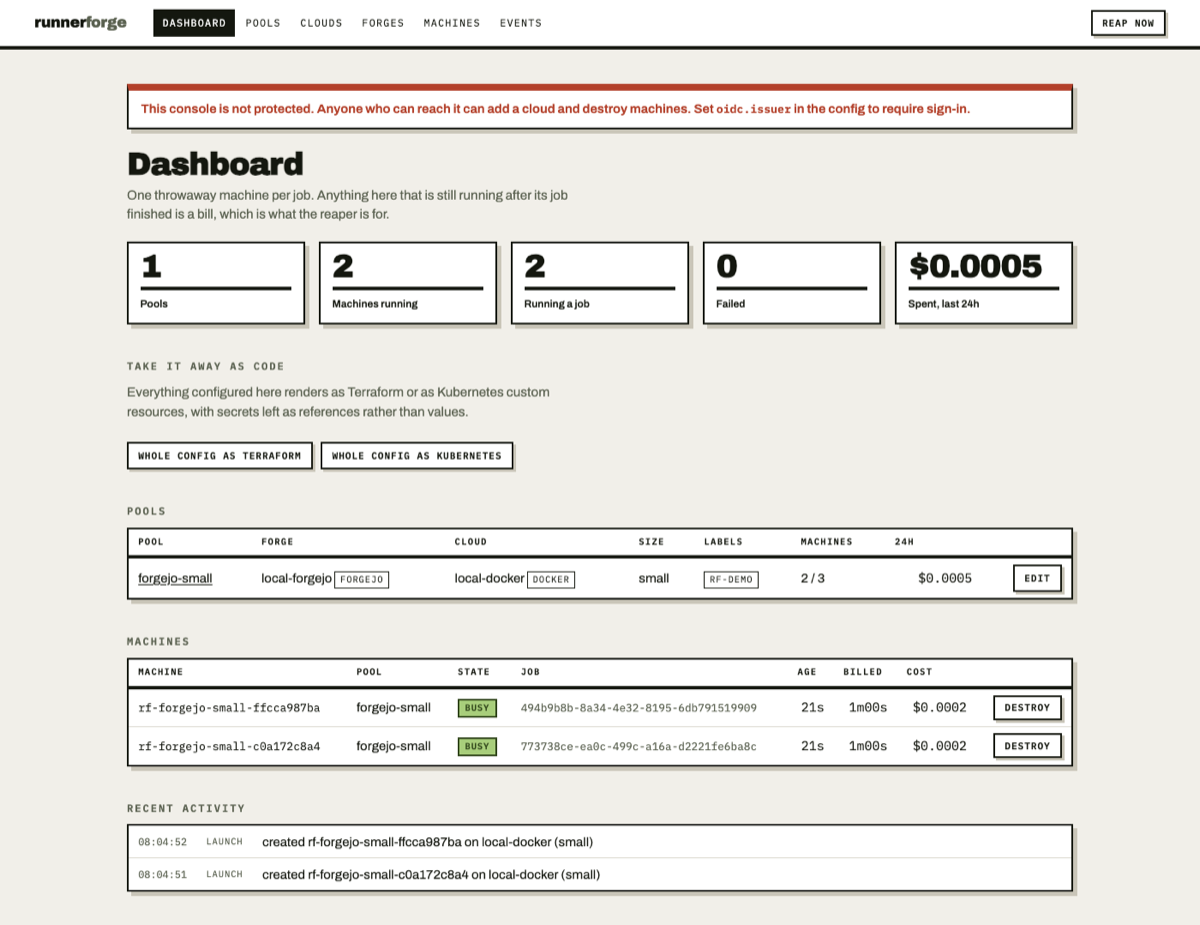The width and height of the screenshot is (1200, 925).
Task: Click the console not protected warning banner
Action: pyautogui.click(x=600, y=107)
